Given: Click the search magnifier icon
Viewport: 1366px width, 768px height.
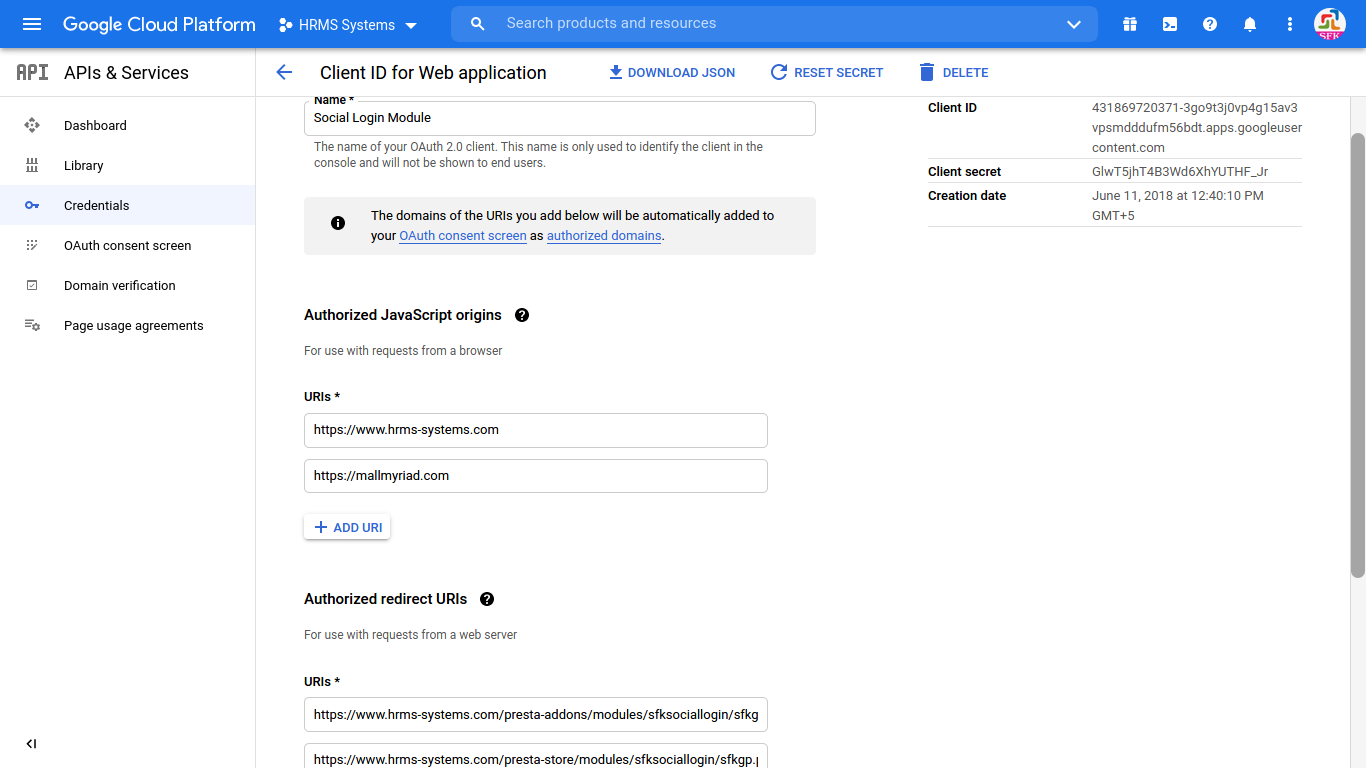Looking at the screenshot, I should pos(478,24).
